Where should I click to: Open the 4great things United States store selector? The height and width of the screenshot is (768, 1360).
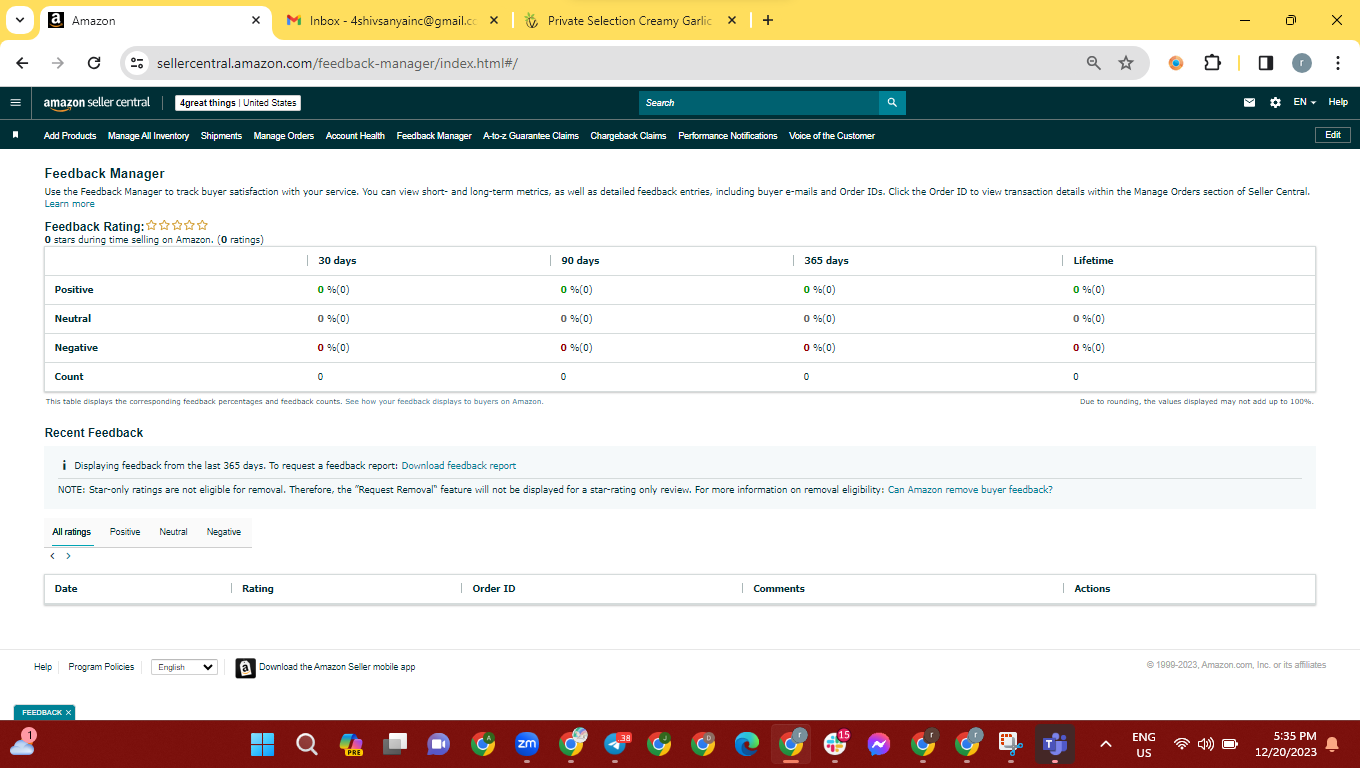(237, 103)
